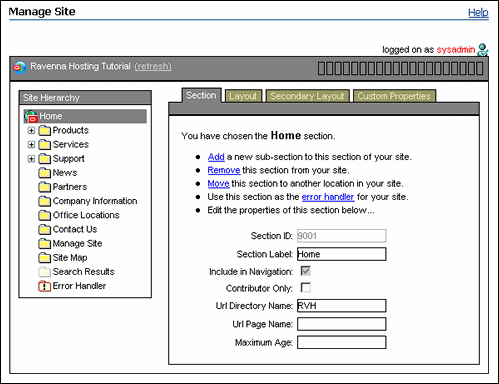
Task: Click the Move section link
Action: tap(218, 183)
